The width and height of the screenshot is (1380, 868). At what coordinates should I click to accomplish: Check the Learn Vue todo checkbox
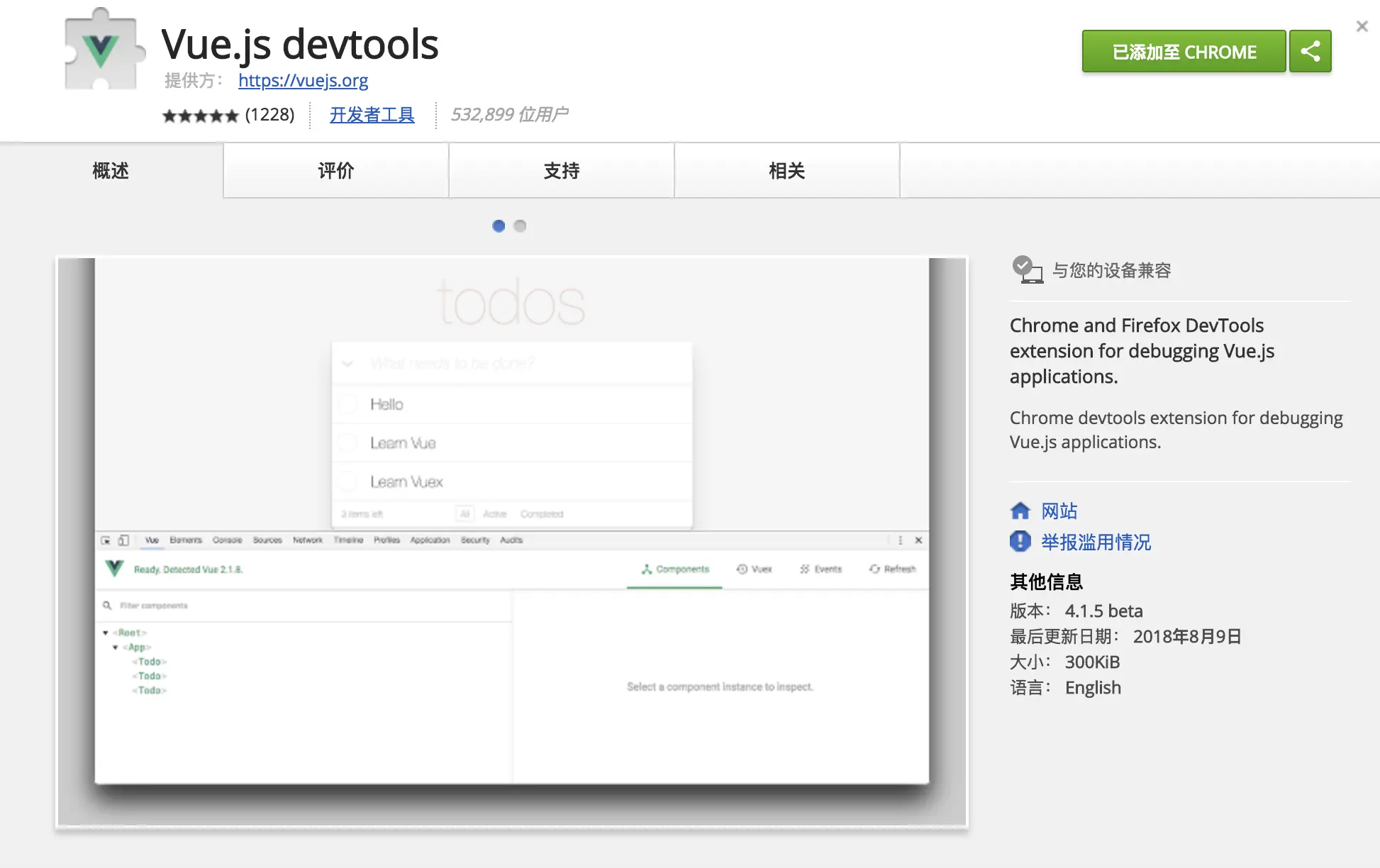pyautogui.click(x=347, y=443)
